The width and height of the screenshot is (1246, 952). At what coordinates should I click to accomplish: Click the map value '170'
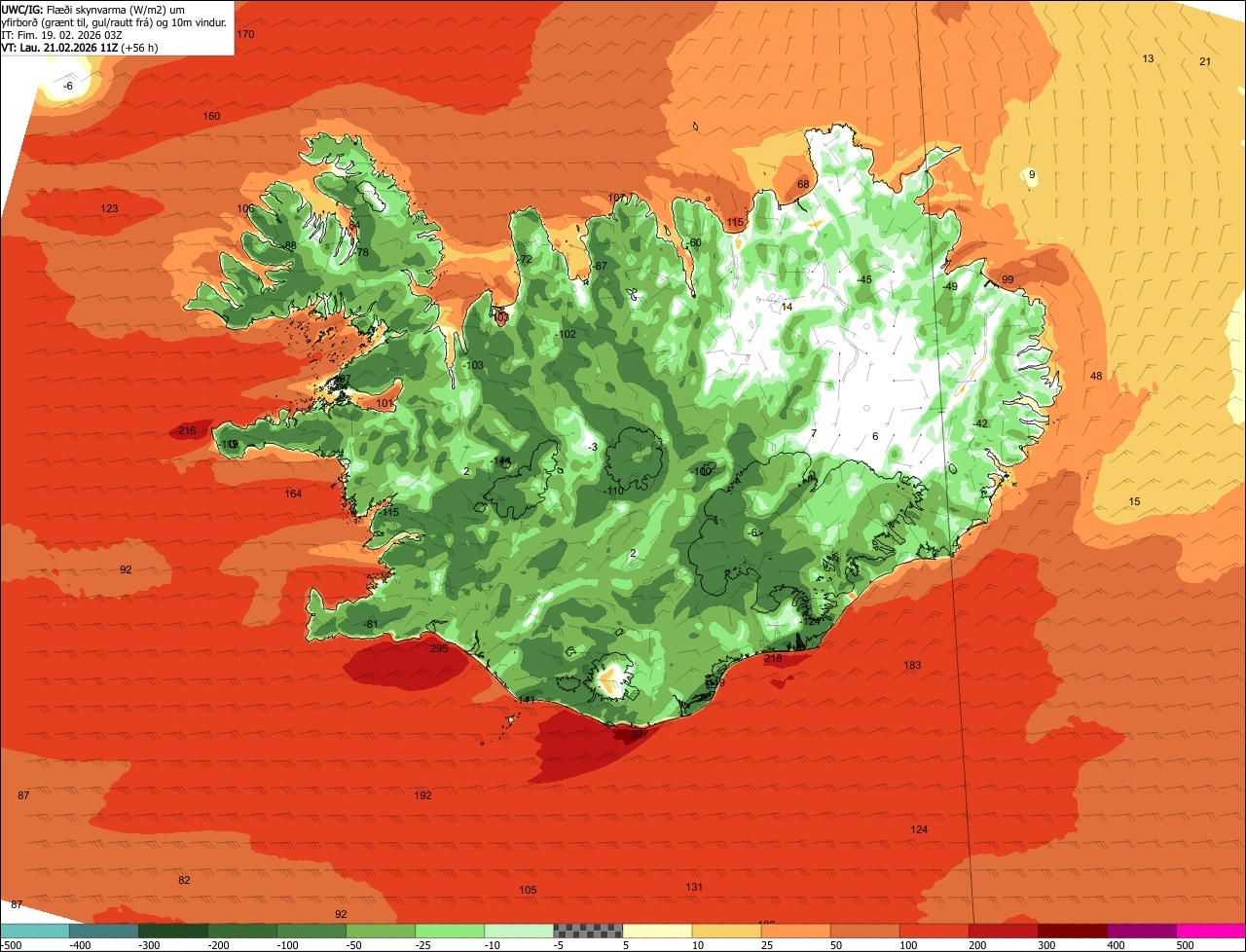click(x=245, y=34)
